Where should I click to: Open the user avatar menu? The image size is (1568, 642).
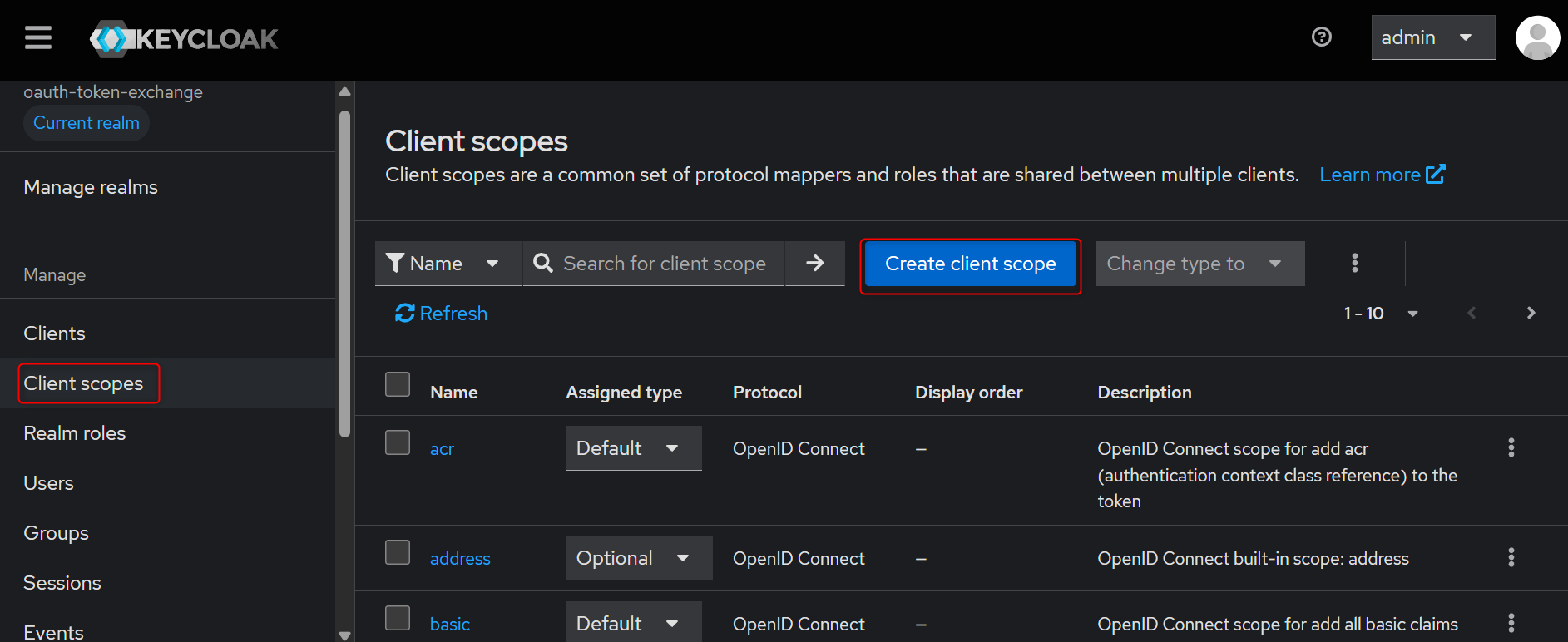(x=1536, y=38)
